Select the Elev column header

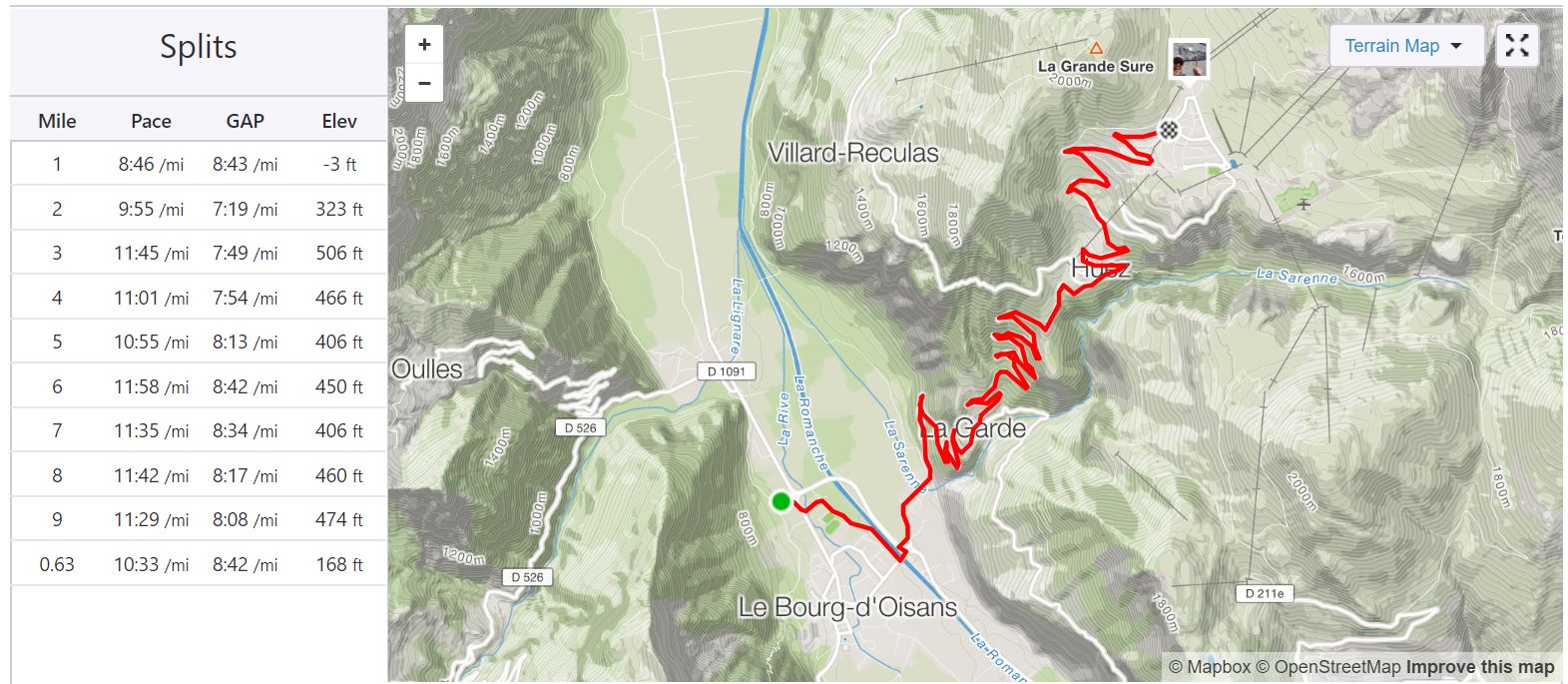tap(339, 121)
